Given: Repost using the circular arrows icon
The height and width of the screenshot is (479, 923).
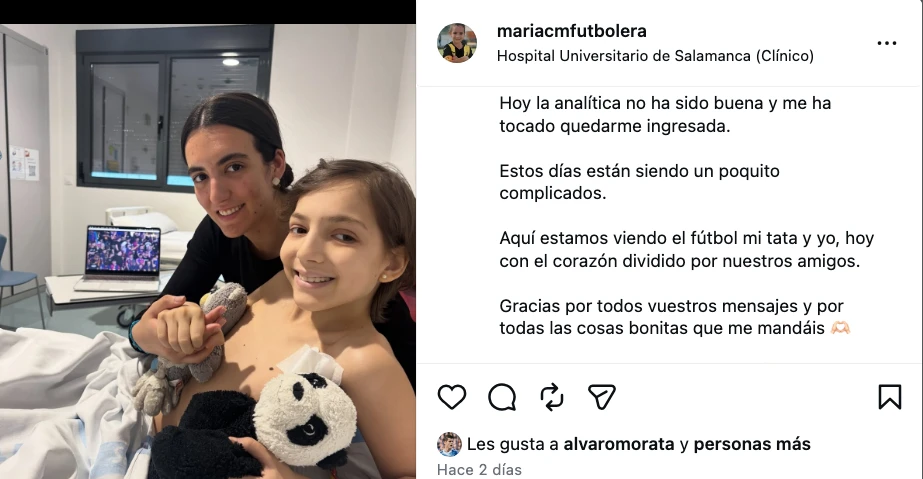Looking at the screenshot, I should pyautogui.click(x=552, y=397).
